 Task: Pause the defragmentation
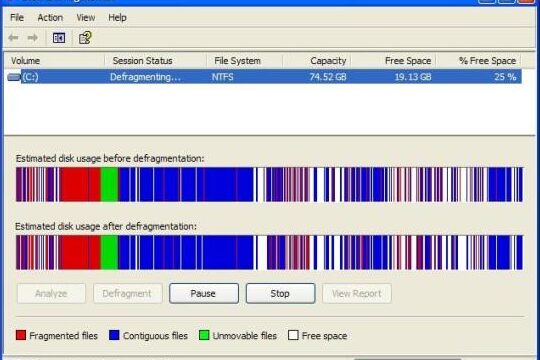coord(204,294)
